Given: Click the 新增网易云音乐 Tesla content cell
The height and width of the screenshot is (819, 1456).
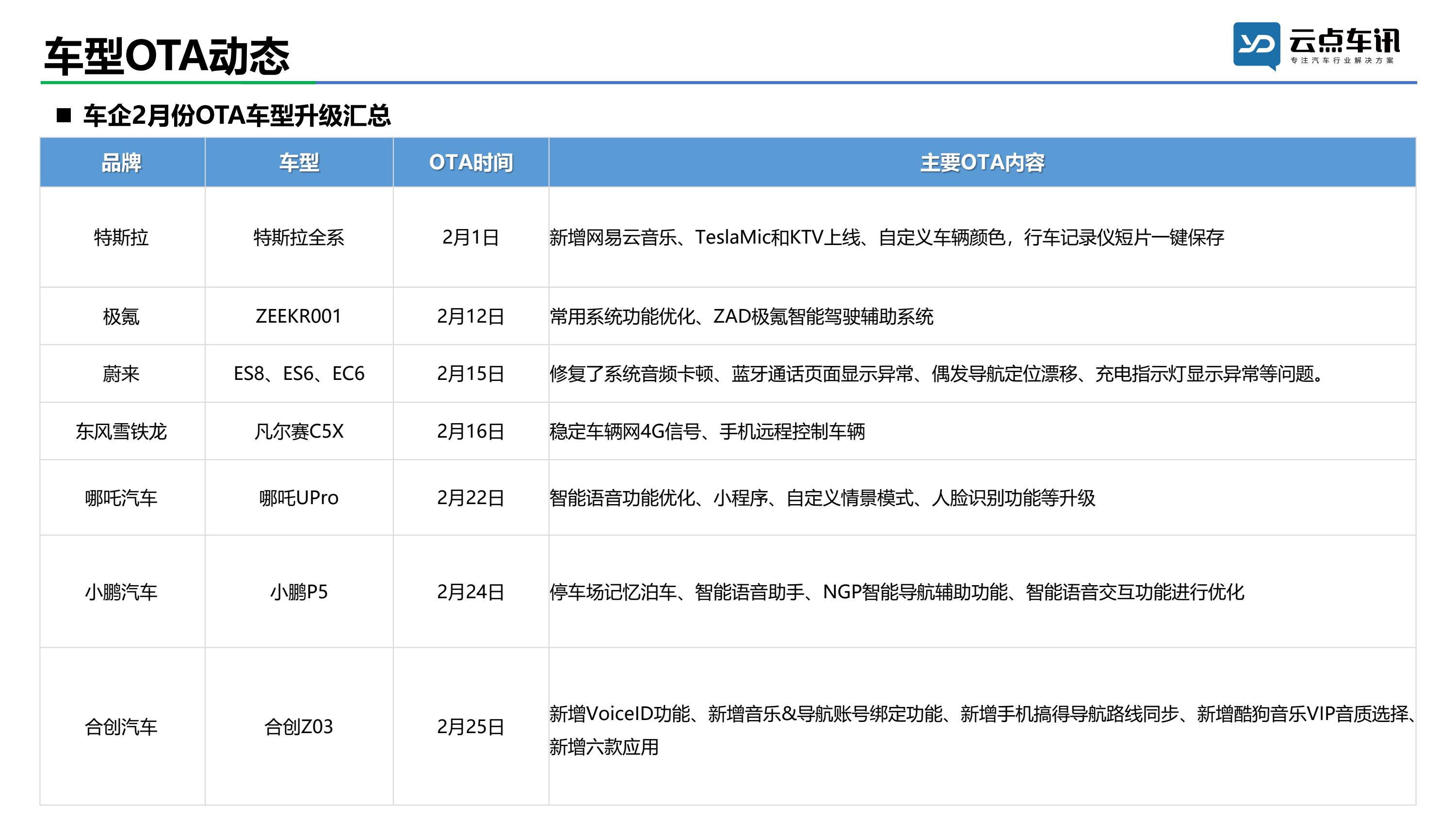Looking at the screenshot, I should click(x=982, y=237).
